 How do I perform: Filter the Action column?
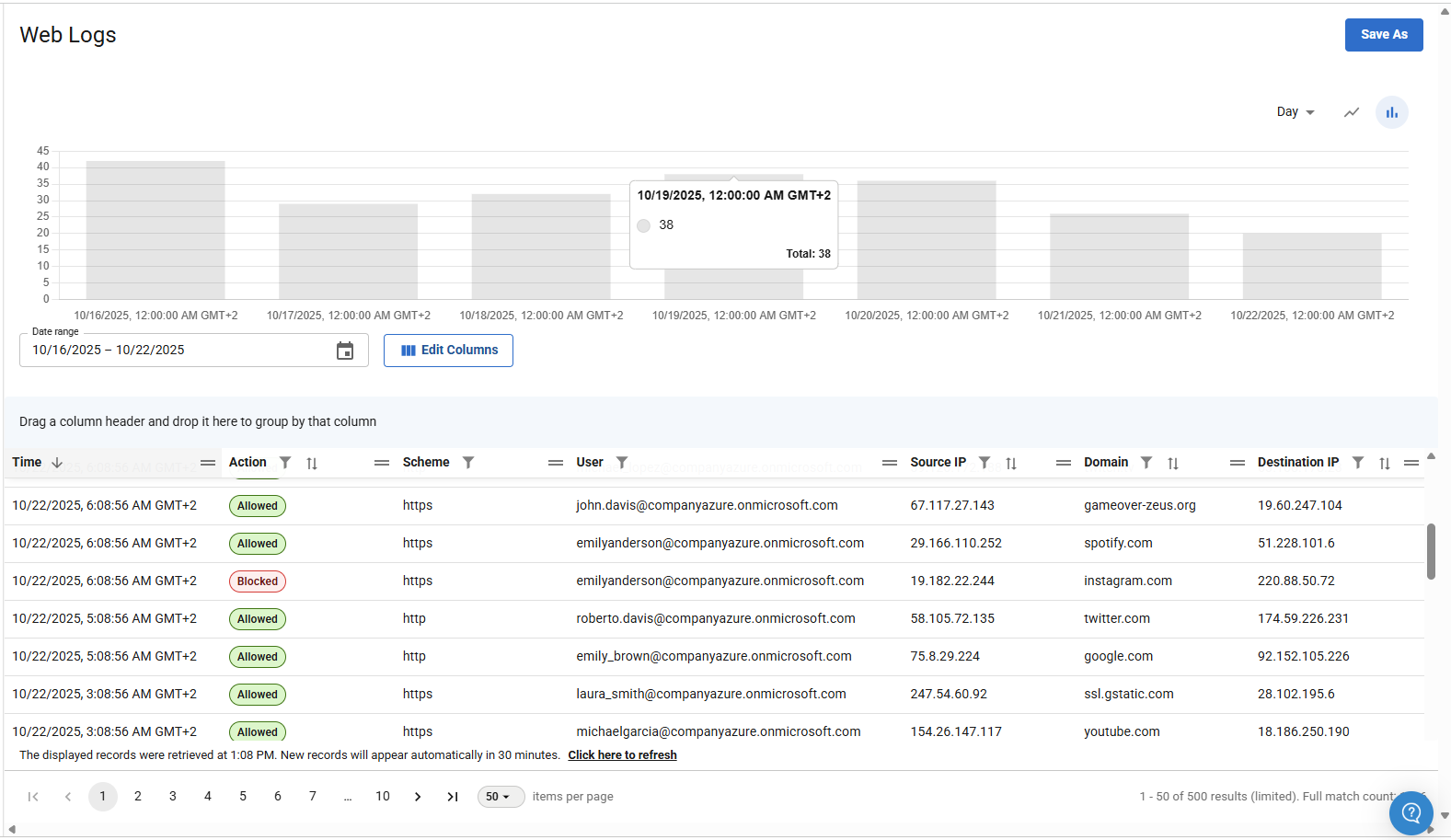pyautogui.click(x=285, y=463)
